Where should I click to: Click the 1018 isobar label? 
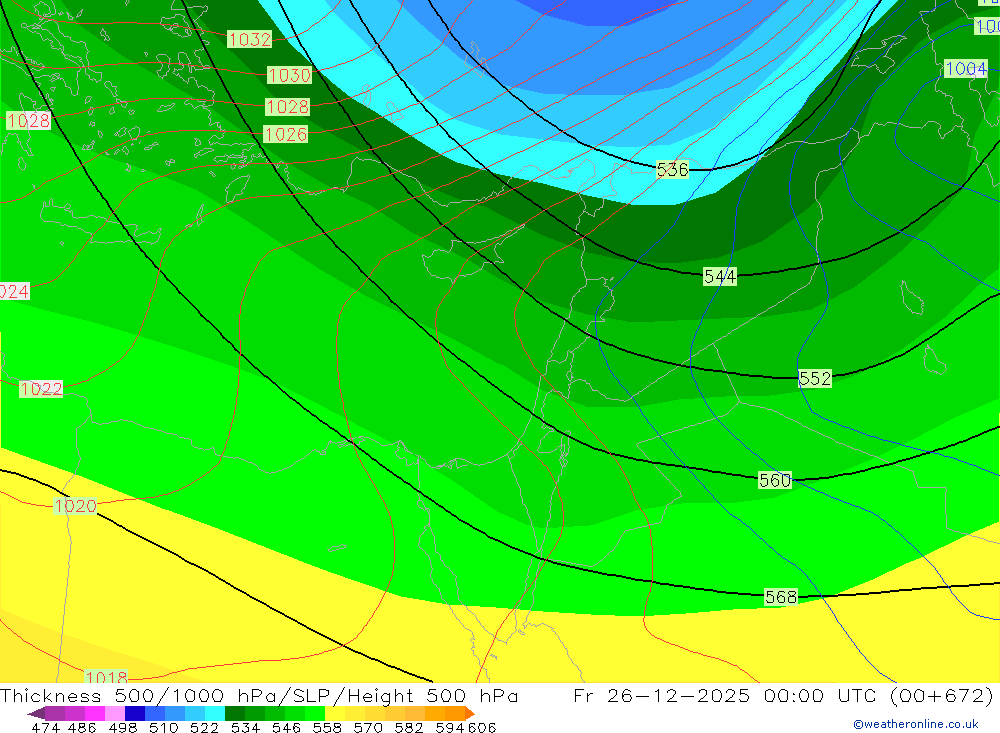(106, 676)
